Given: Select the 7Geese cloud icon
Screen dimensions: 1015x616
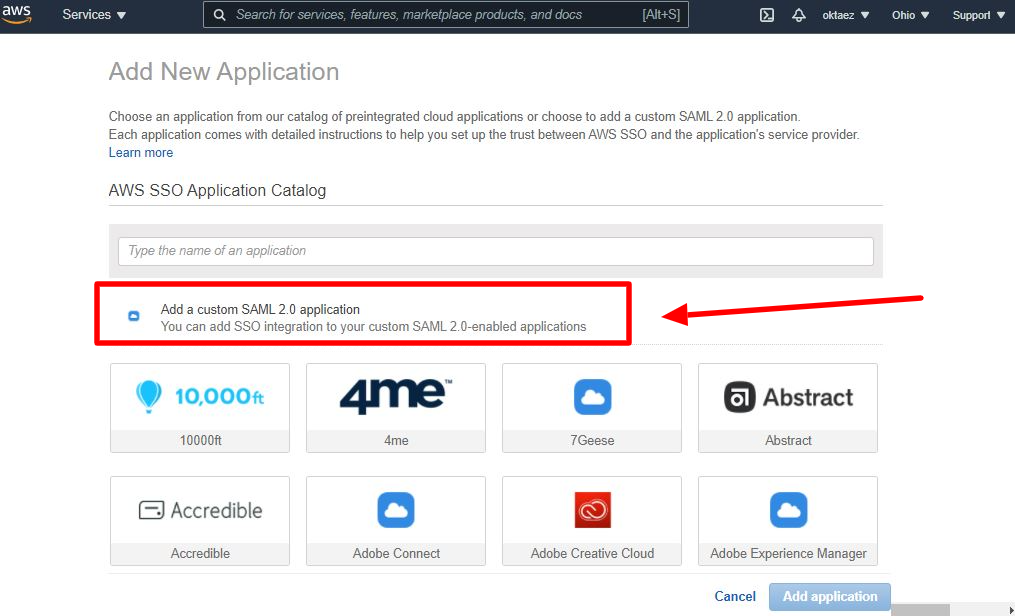Looking at the screenshot, I should [592, 397].
